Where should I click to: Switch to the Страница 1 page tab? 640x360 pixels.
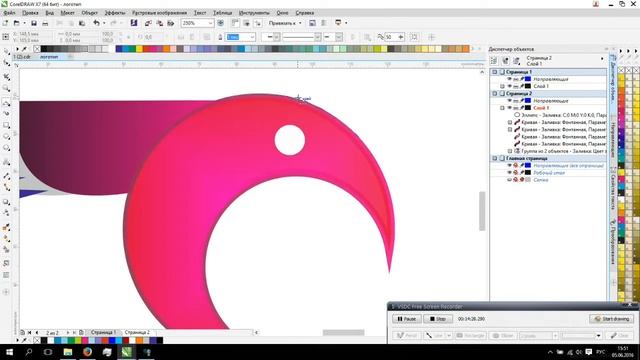pyautogui.click(x=103, y=332)
